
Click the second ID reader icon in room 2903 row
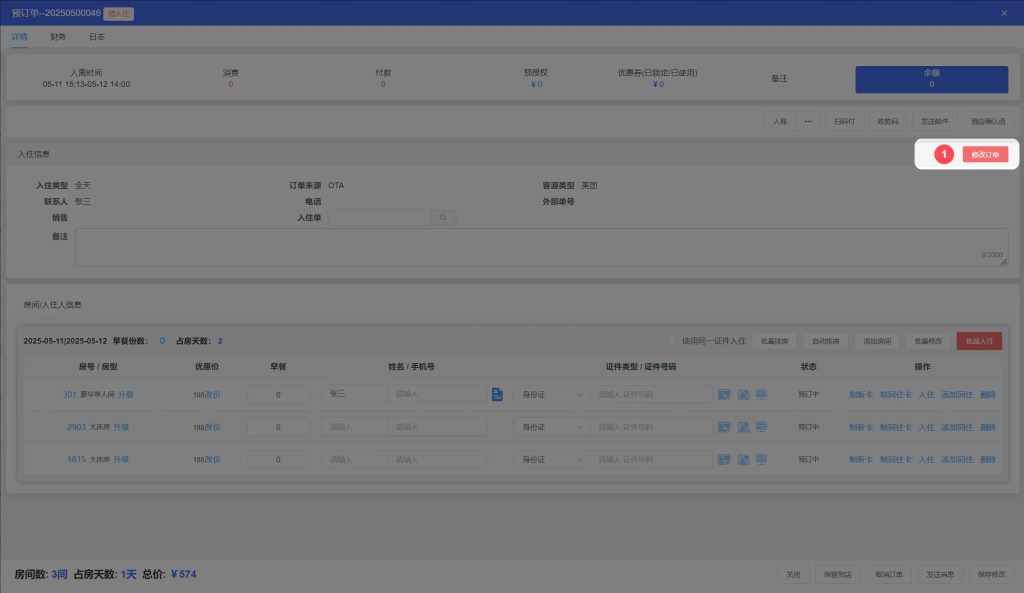tap(743, 427)
